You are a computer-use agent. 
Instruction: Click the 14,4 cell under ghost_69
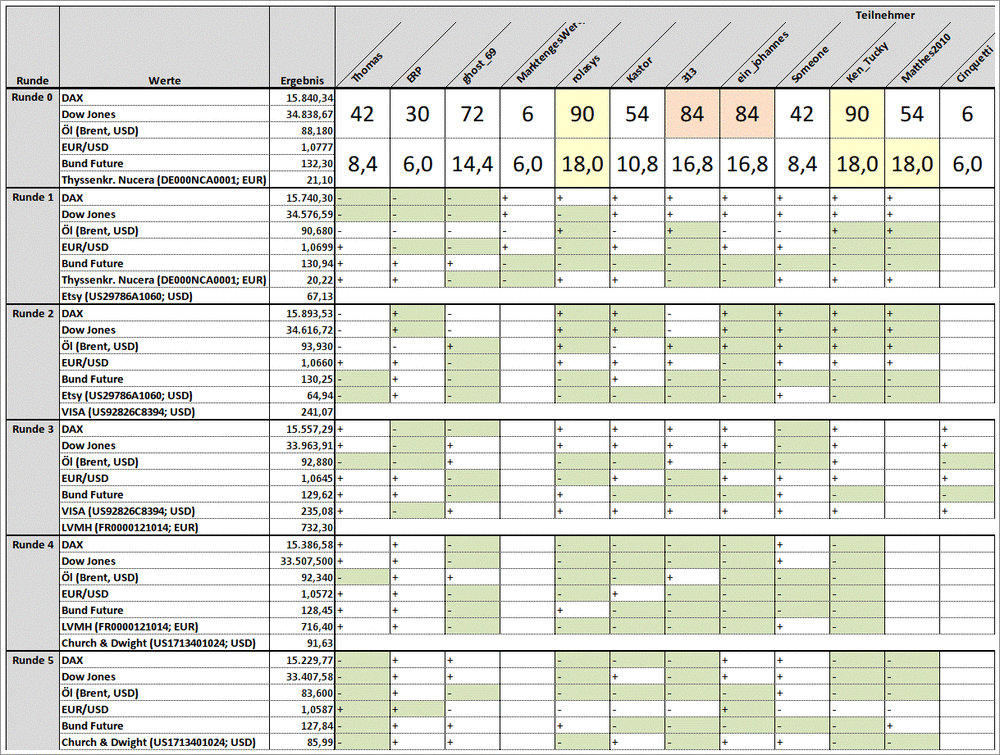click(472, 164)
